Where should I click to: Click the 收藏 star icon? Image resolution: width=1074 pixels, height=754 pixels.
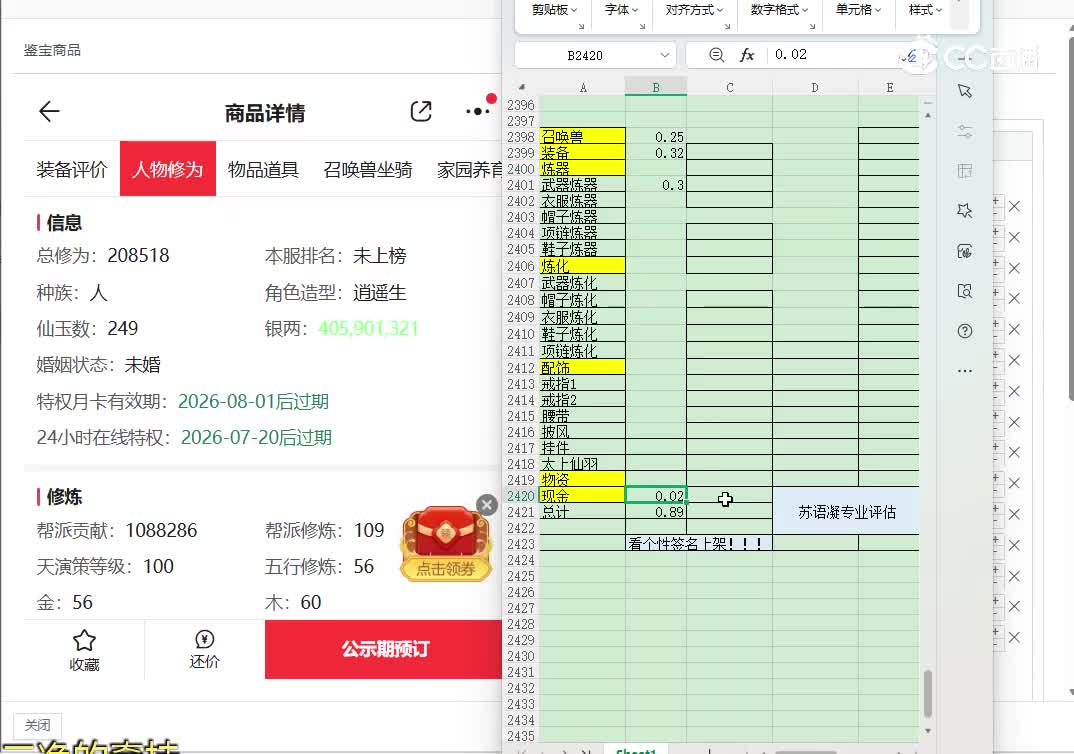84,641
